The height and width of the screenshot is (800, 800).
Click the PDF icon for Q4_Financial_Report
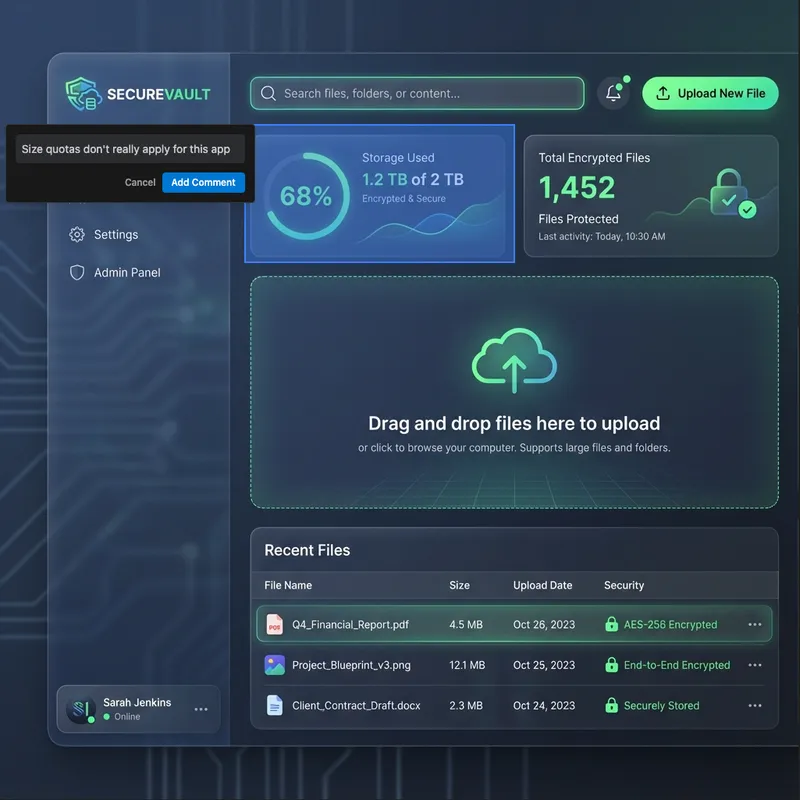click(274, 625)
